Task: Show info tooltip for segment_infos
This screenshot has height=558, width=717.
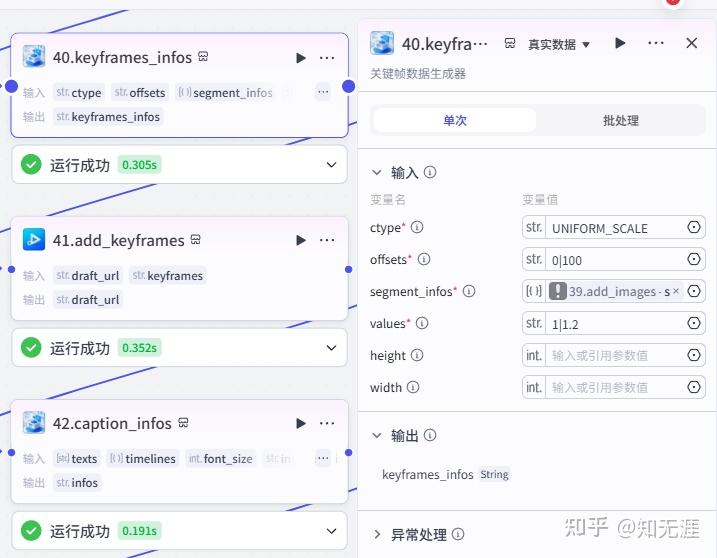Action: coord(469,291)
